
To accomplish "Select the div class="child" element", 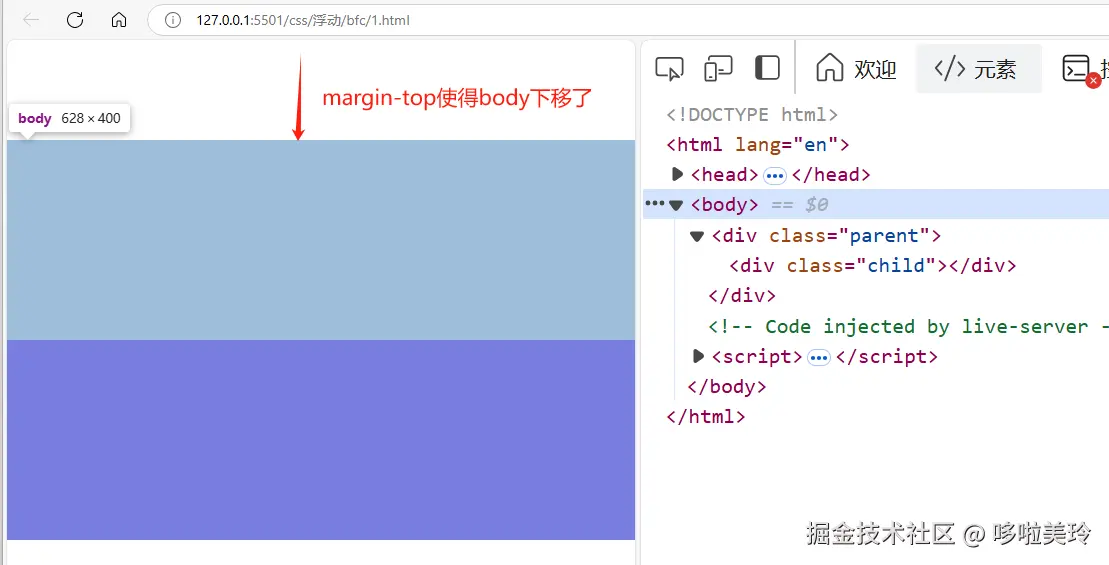I will (x=873, y=266).
